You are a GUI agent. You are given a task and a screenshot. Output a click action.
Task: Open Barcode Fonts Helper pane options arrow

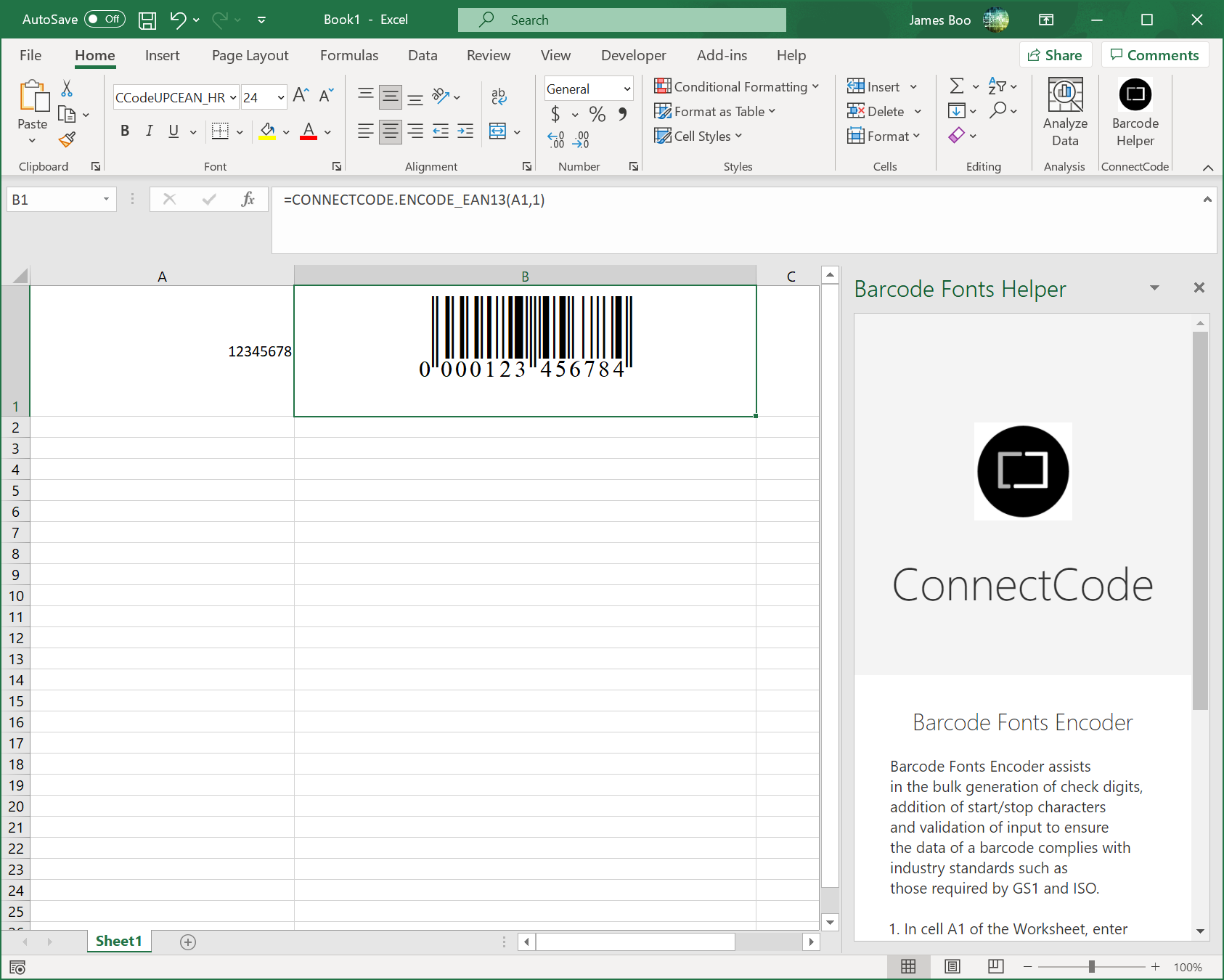click(x=1154, y=288)
